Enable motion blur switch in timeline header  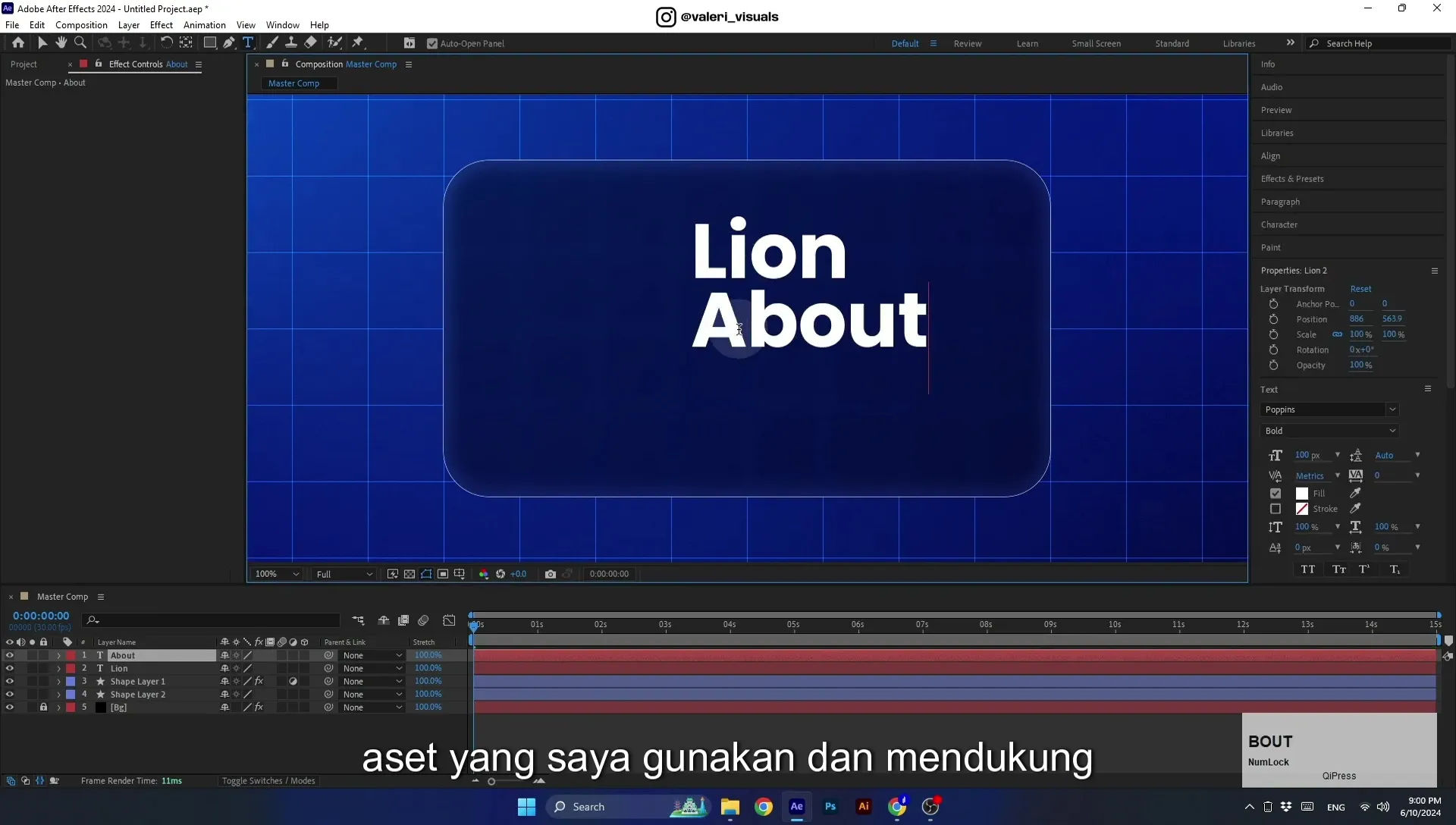coord(423,620)
